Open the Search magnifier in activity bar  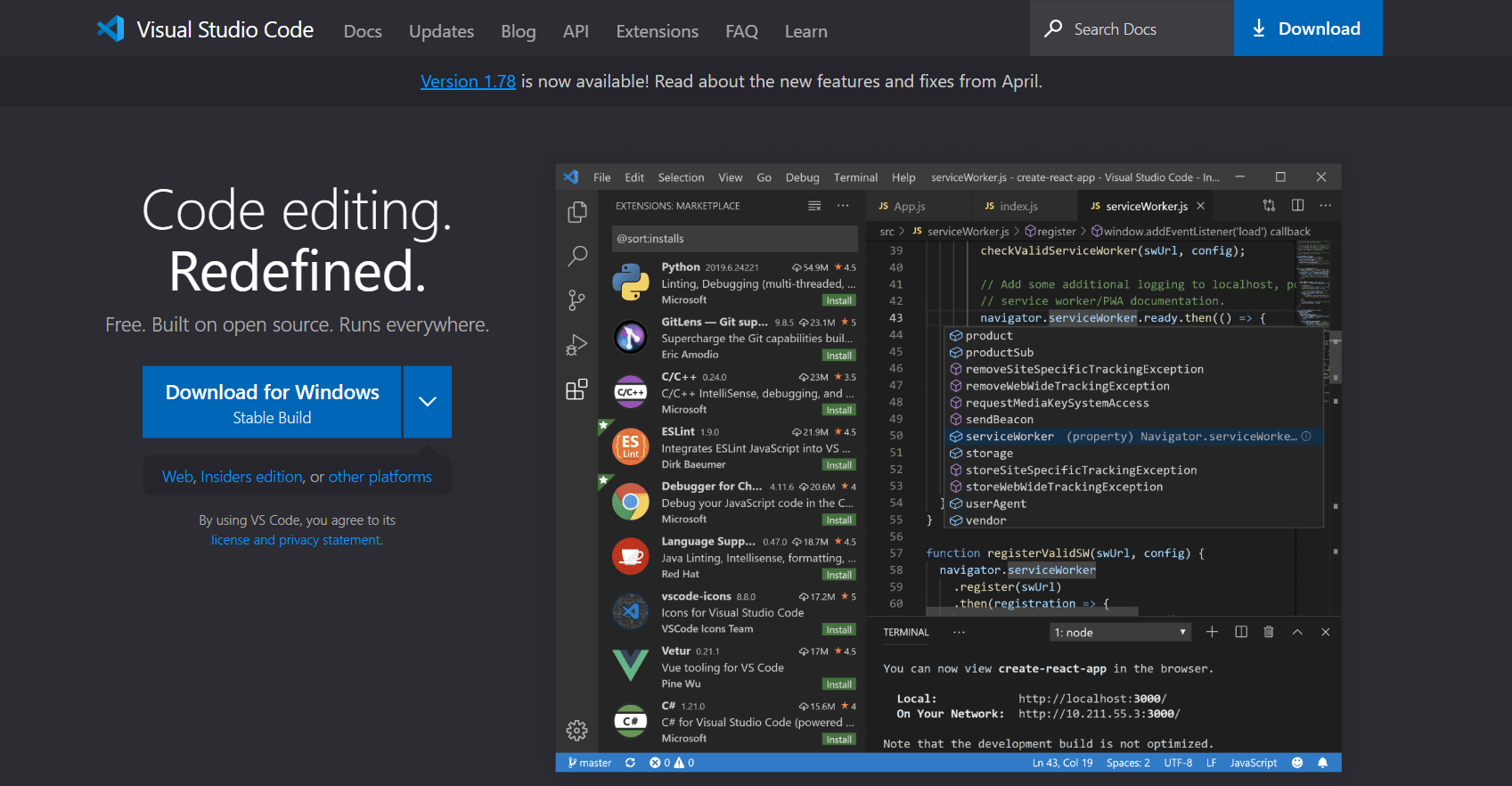577,257
